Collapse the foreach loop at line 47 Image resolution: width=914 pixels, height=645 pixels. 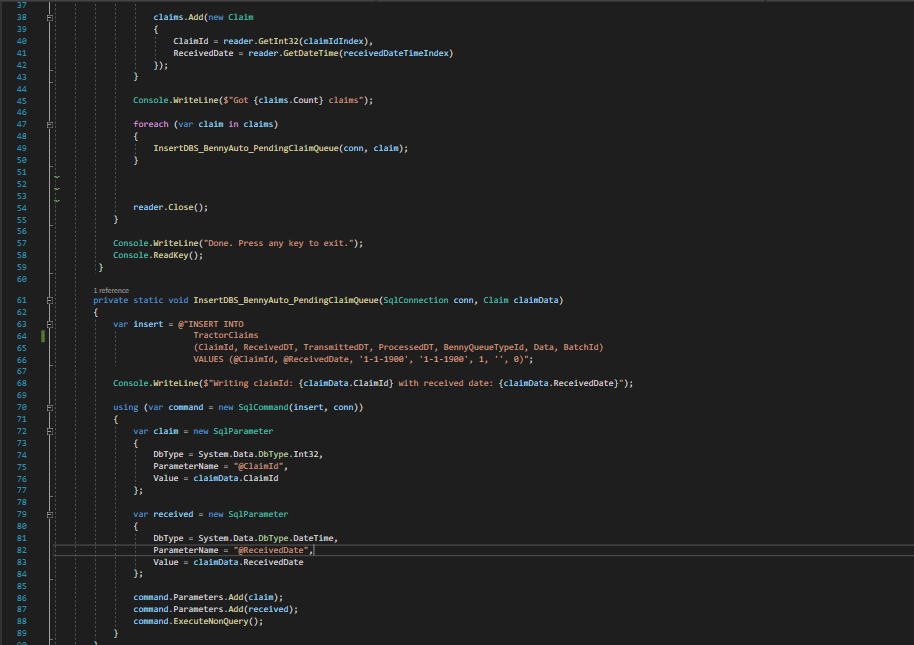pos(50,124)
